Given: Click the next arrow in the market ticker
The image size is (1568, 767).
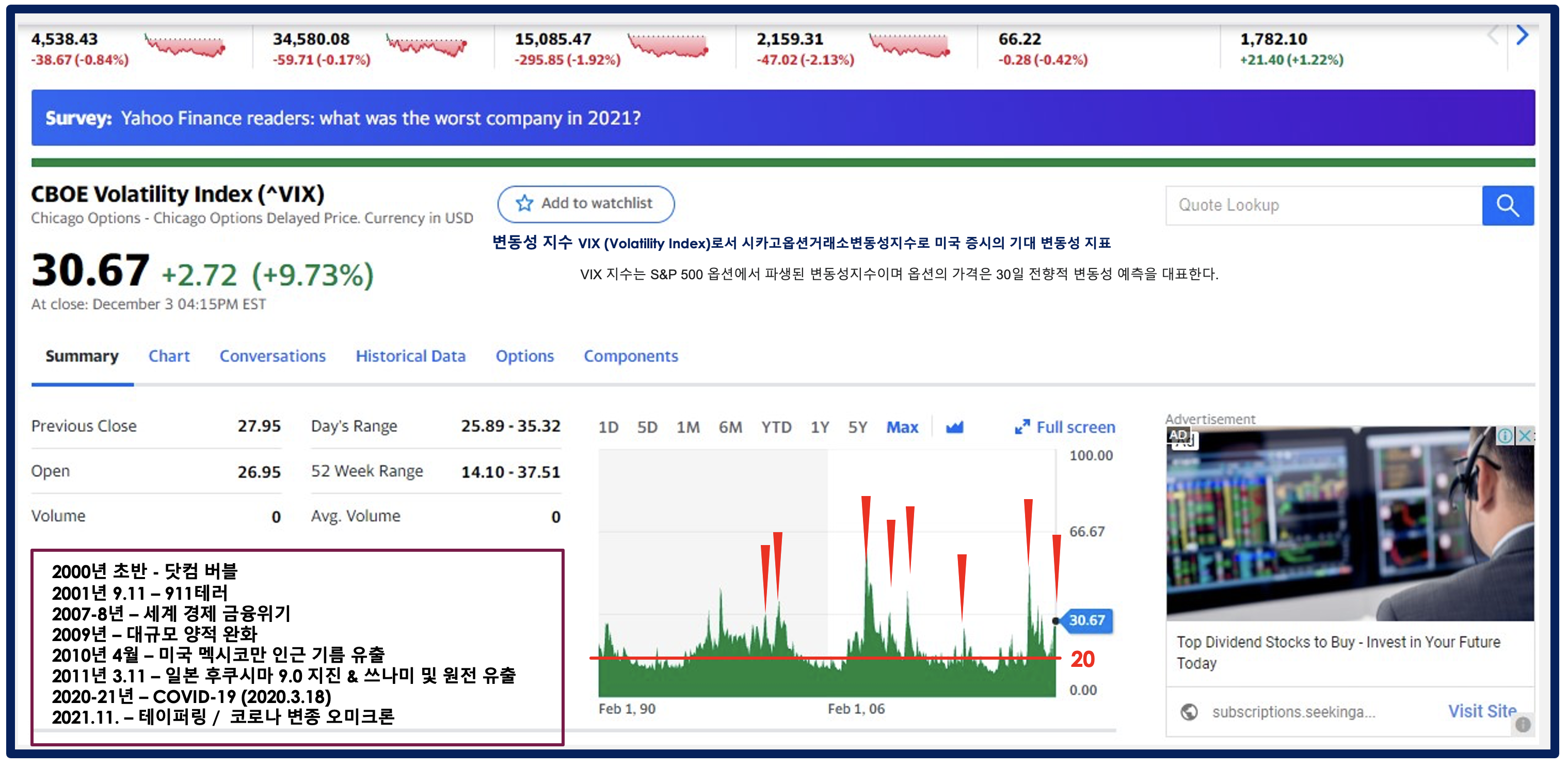Looking at the screenshot, I should 1522,35.
